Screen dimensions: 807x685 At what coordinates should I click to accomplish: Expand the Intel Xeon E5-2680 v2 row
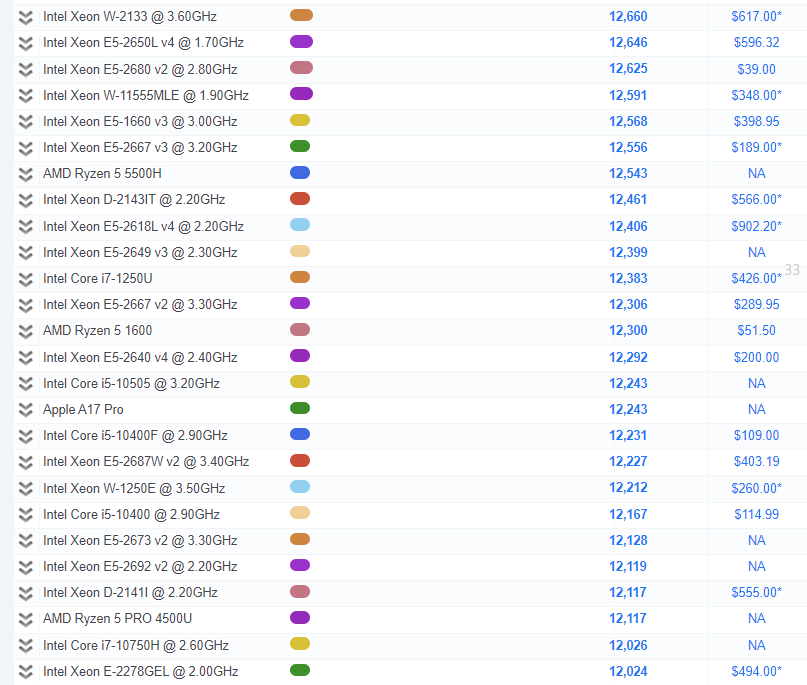(x=26, y=70)
